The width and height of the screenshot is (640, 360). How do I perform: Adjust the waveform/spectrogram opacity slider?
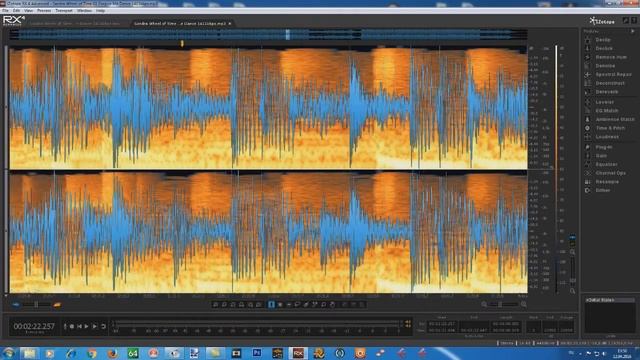click(36, 304)
